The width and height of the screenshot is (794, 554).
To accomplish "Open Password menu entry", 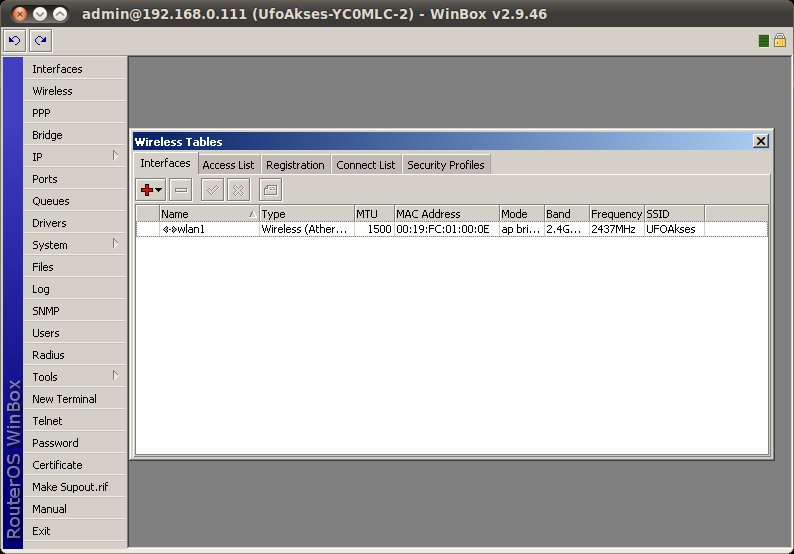I will [x=75, y=443].
